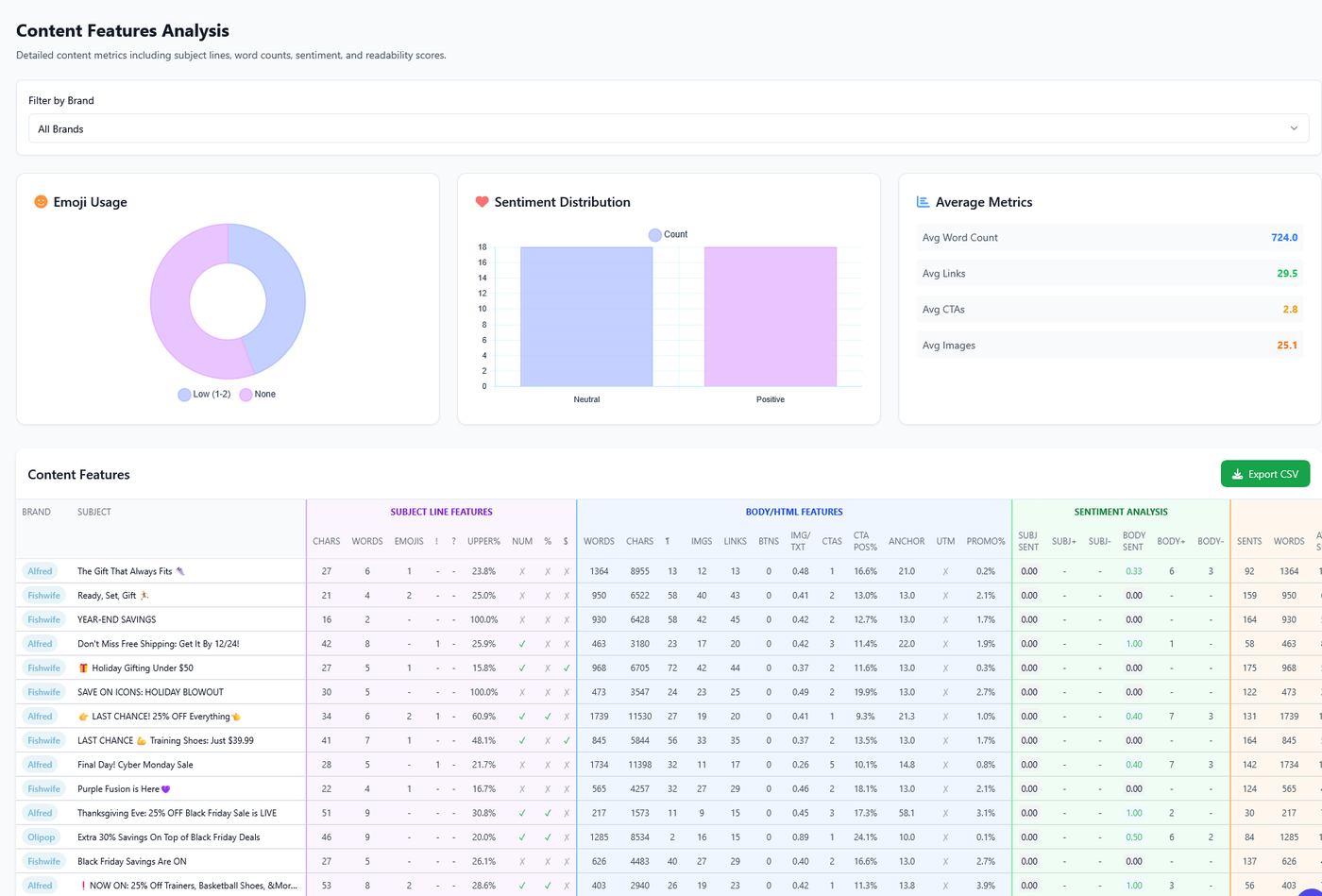Image resolution: width=1322 pixels, height=896 pixels.
Task: Sort by the CTAS column header
Action: point(832,541)
